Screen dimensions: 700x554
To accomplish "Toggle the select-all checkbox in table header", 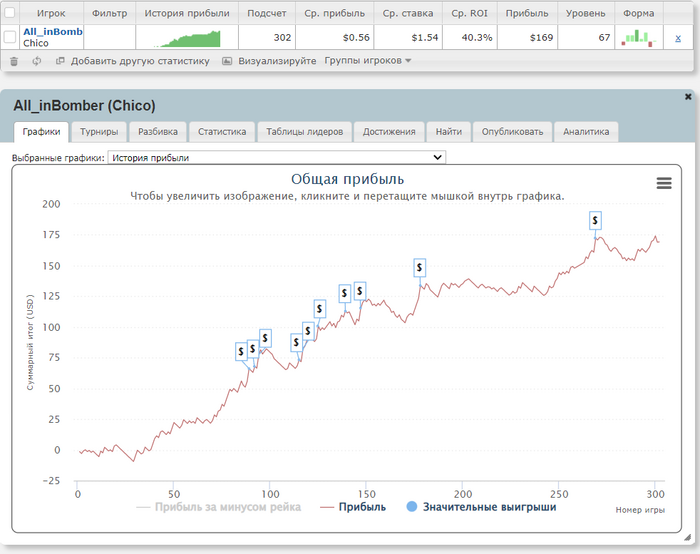I will click(x=9, y=13).
